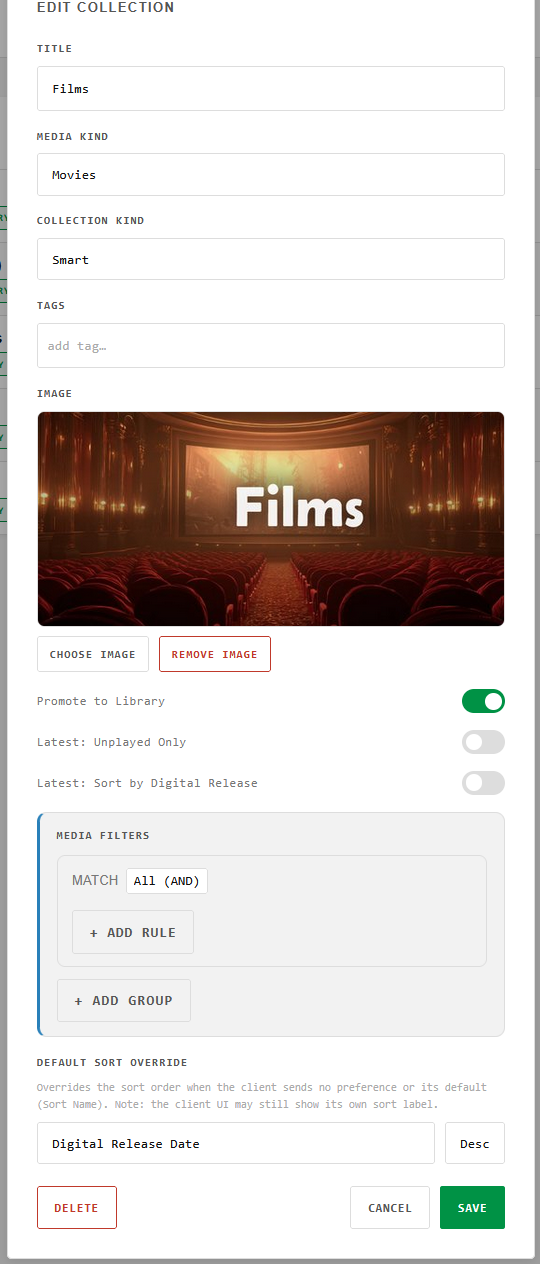This screenshot has width=540, height=1264.
Task: Open the Collection Kind dropdown
Action: coord(271,259)
